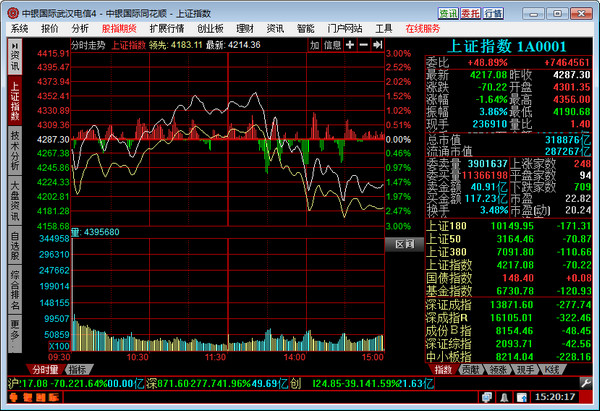Viewport: 600px width, 411px height.
Task: Click the wrench settings icon bottom right
Action: [585, 383]
